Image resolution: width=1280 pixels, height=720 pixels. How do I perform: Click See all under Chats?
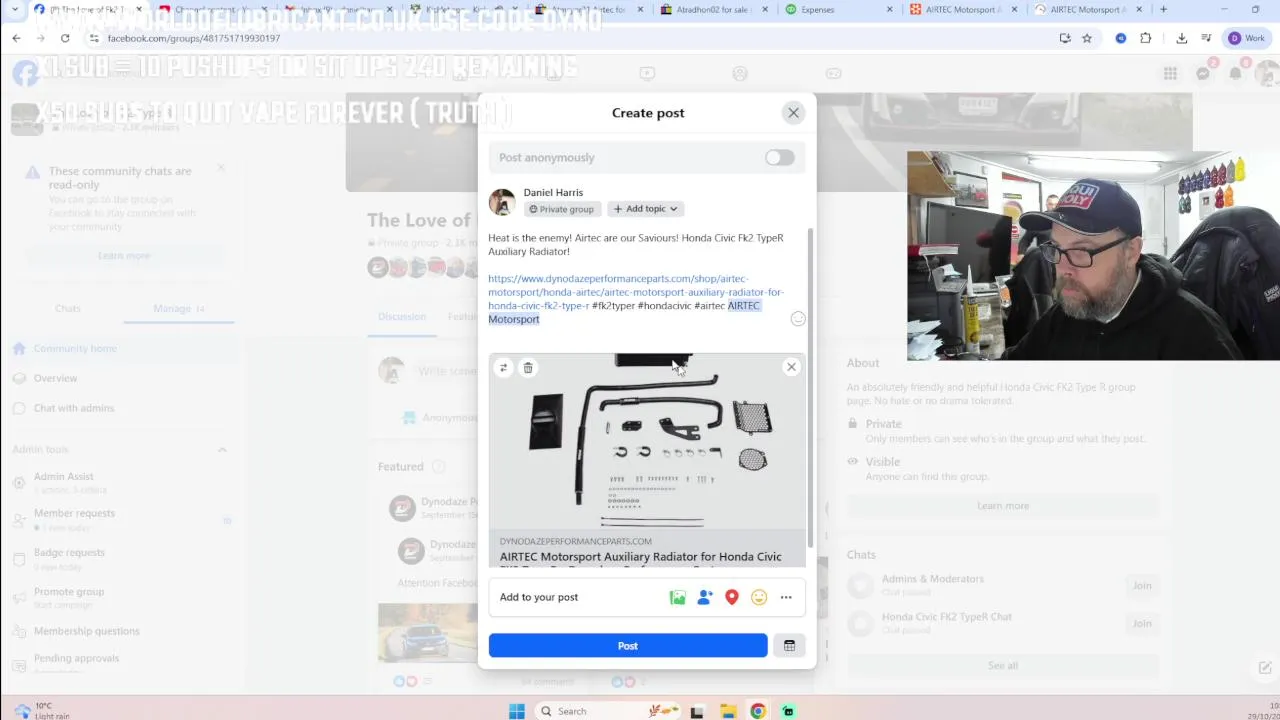(1003, 666)
